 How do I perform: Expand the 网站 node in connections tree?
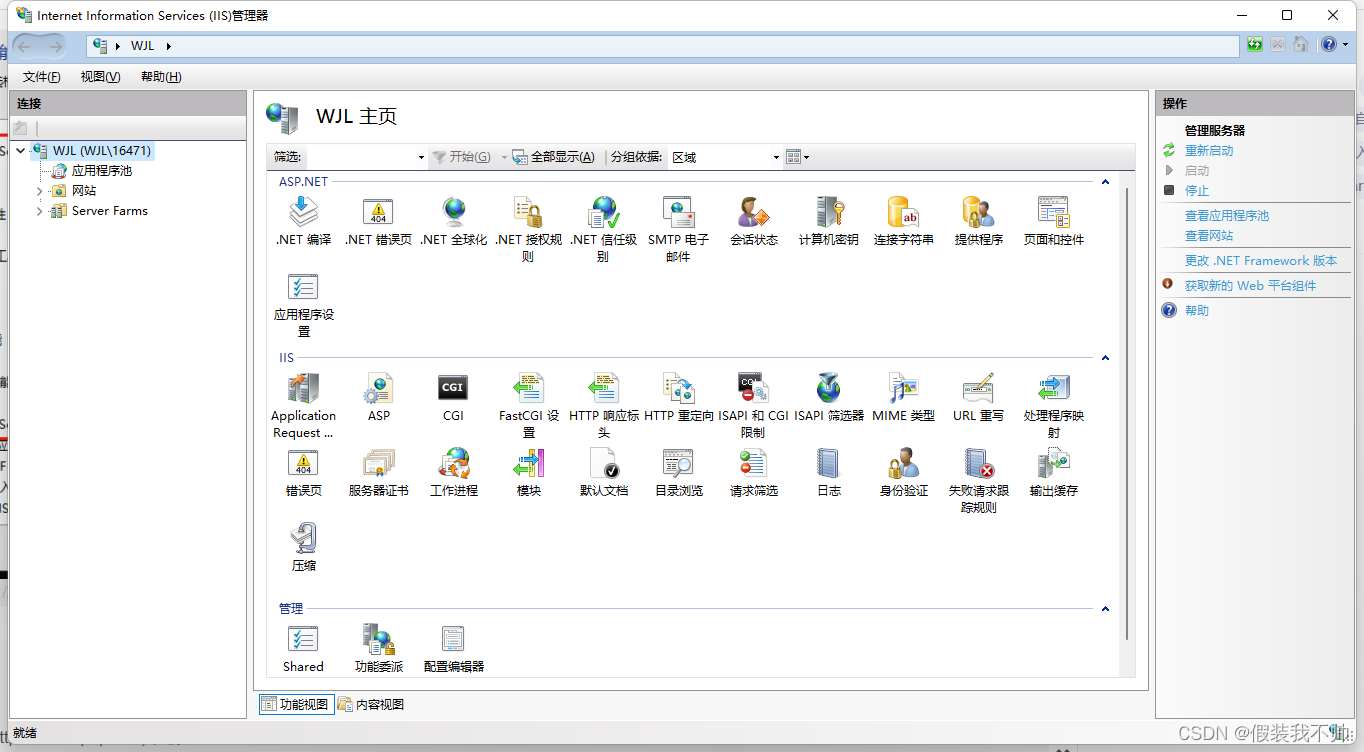(40, 190)
